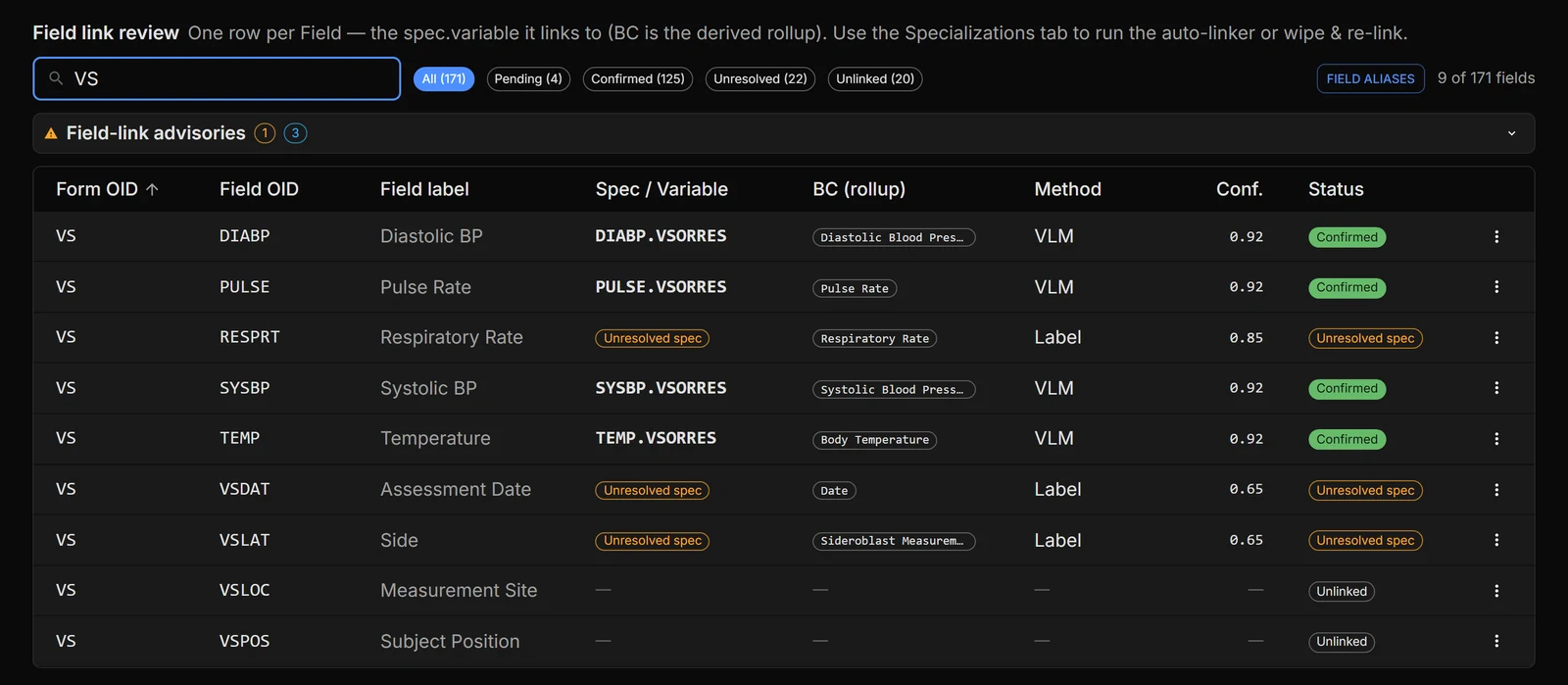The width and height of the screenshot is (1568, 685).
Task: Sort by Field label column header
Action: click(424, 189)
